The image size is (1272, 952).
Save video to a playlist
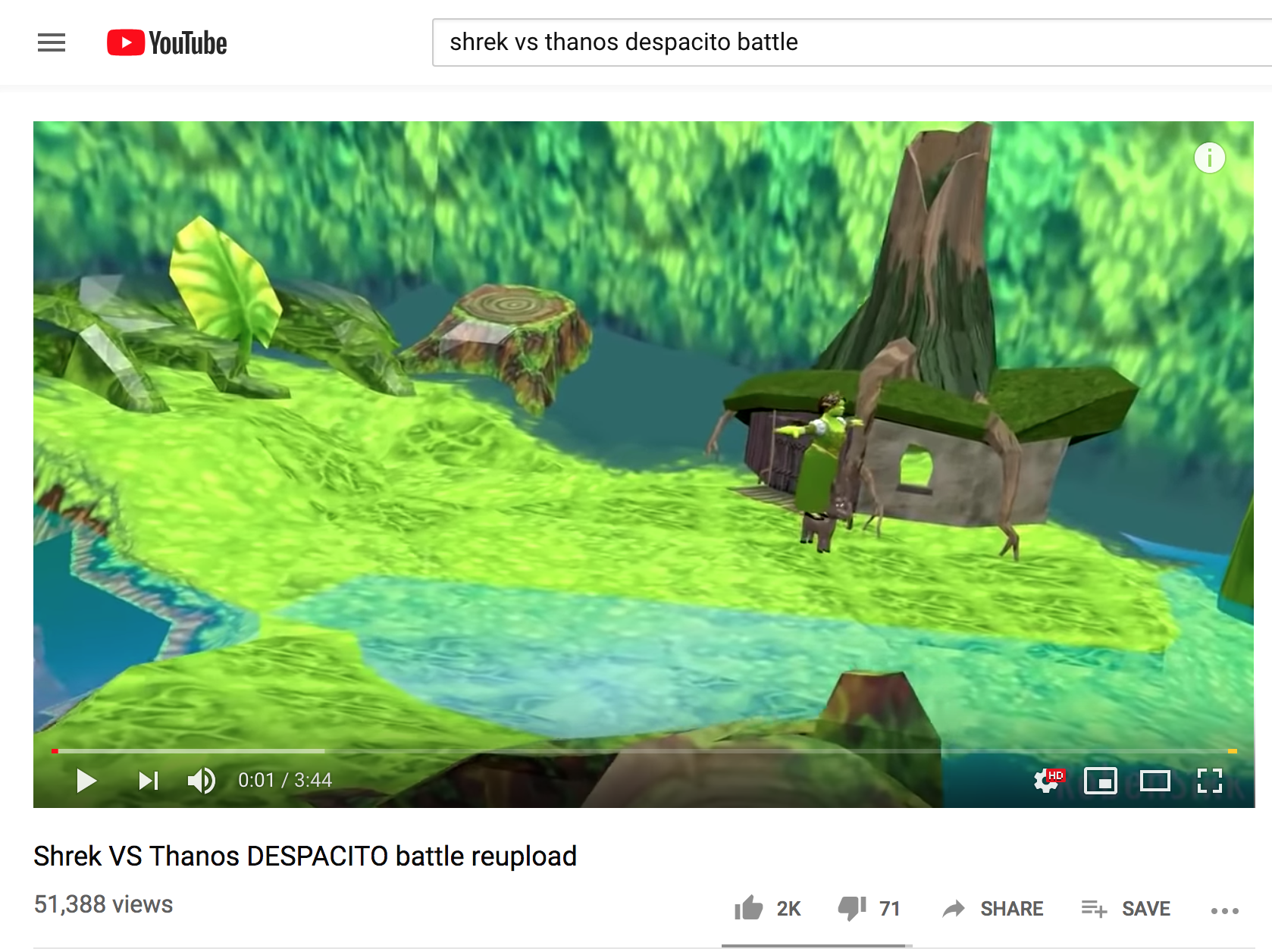[x=1126, y=908]
